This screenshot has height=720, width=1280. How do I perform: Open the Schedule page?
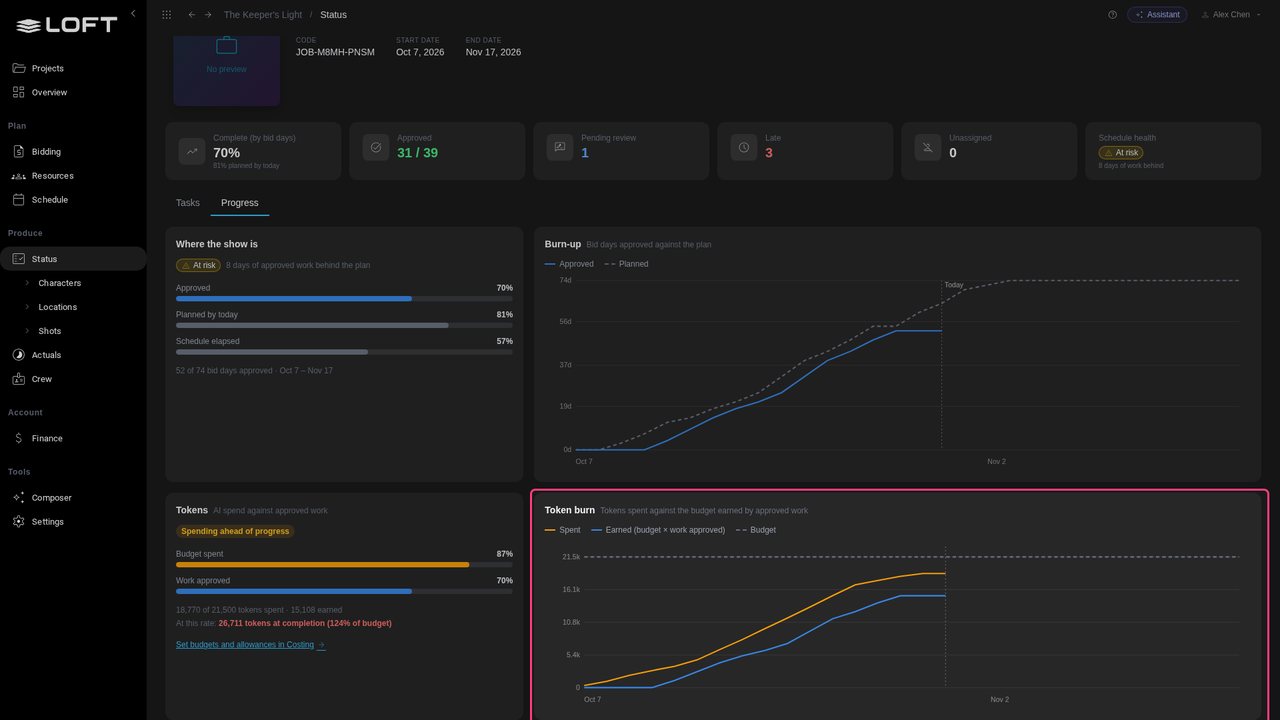click(x=73, y=200)
